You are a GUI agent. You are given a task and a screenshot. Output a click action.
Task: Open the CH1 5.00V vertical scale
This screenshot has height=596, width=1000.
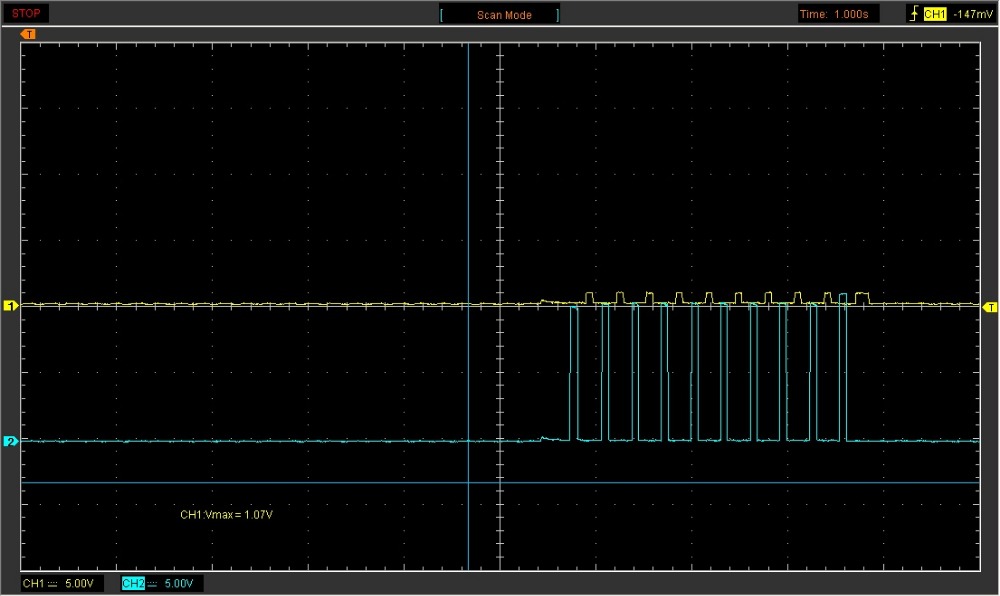(79, 583)
